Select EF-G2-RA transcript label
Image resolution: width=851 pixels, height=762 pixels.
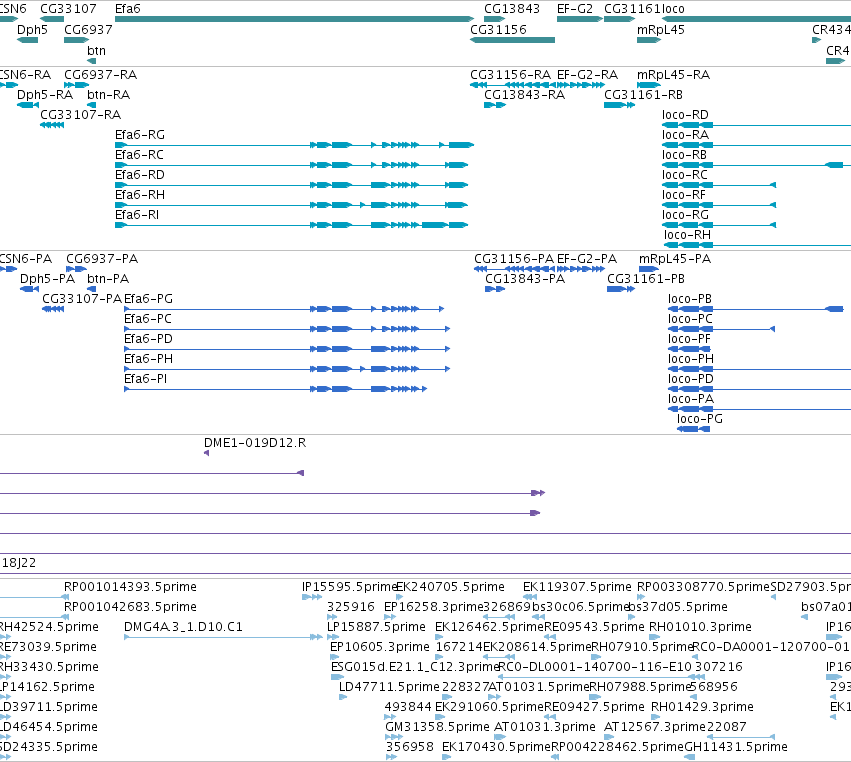(x=587, y=74)
